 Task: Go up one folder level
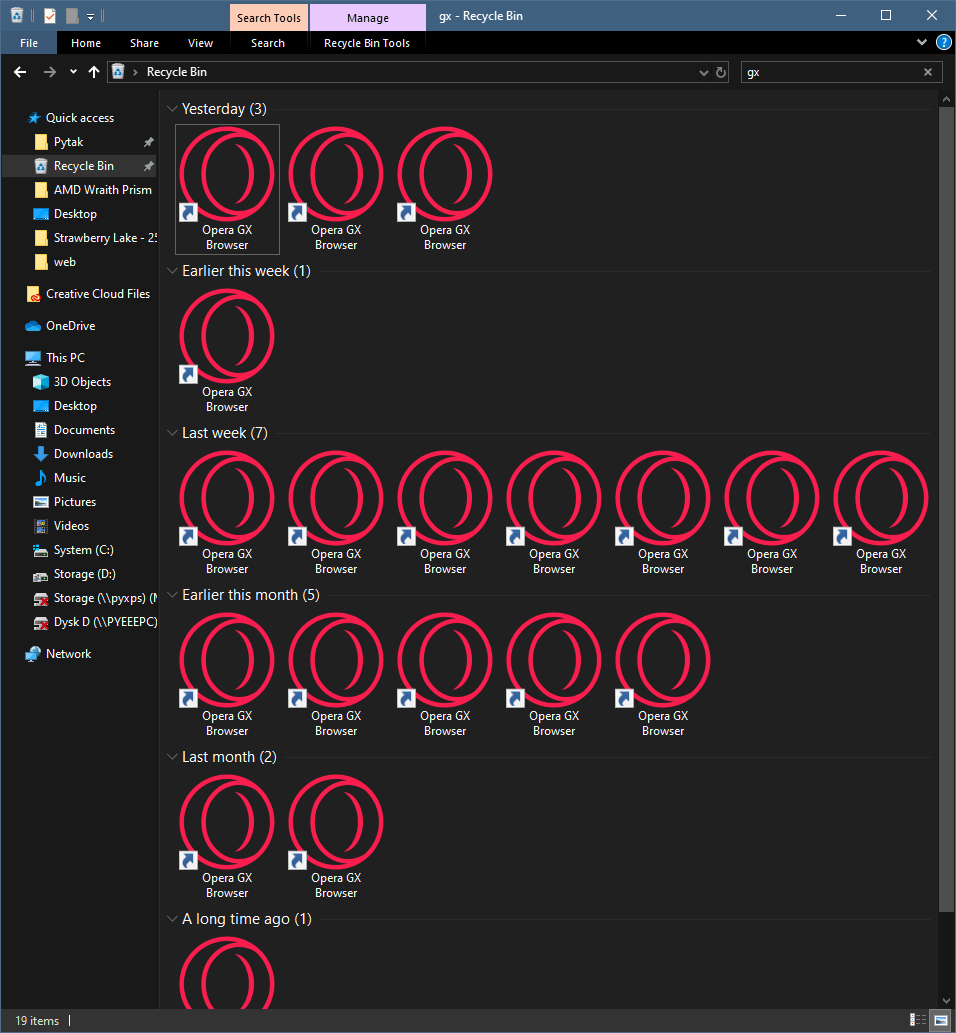[x=94, y=72]
